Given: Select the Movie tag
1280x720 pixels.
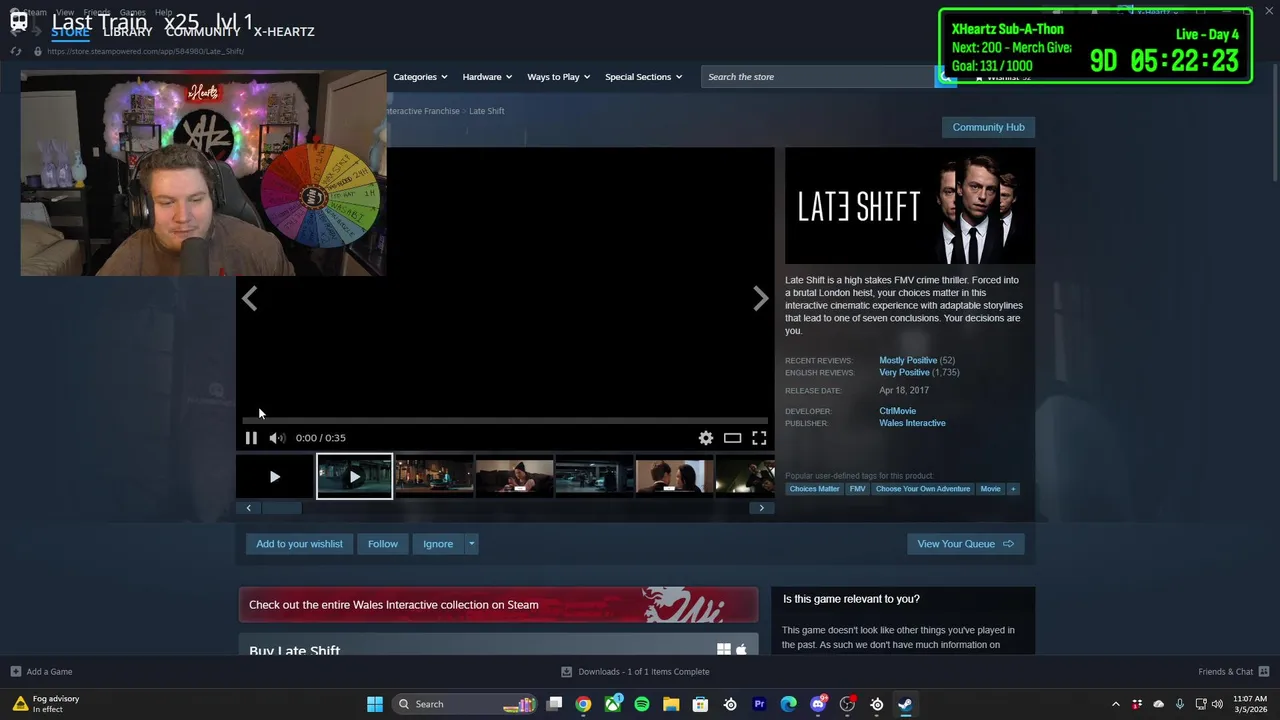Looking at the screenshot, I should 990,489.
